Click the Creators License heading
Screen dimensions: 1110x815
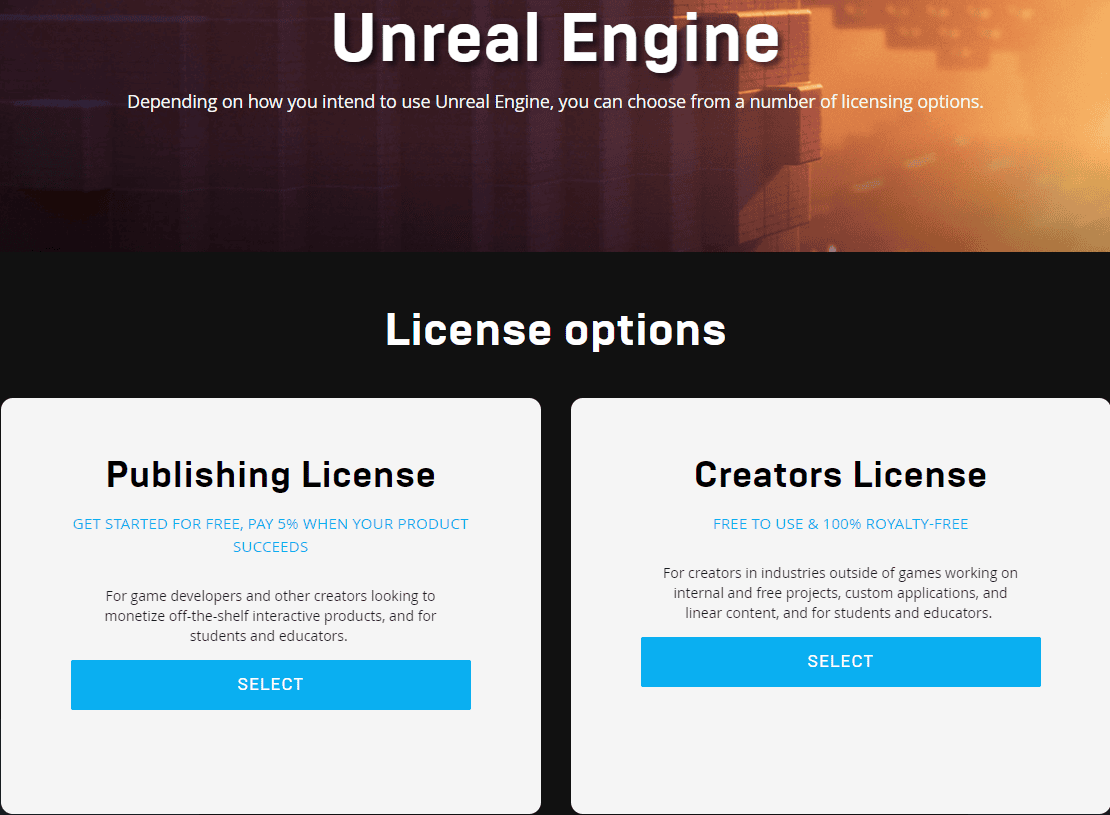[840, 475]
